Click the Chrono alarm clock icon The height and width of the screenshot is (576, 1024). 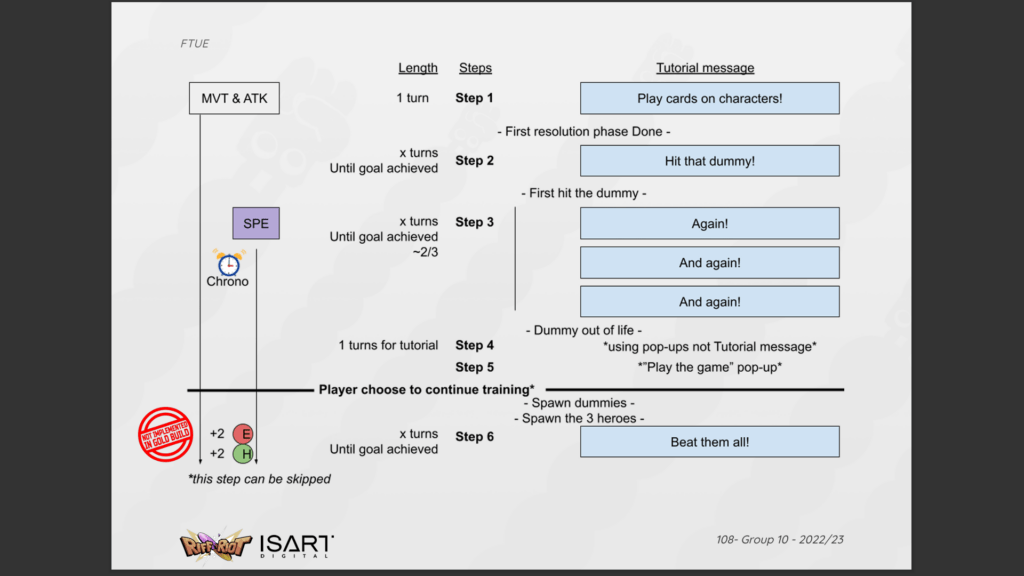coord(229,263)
